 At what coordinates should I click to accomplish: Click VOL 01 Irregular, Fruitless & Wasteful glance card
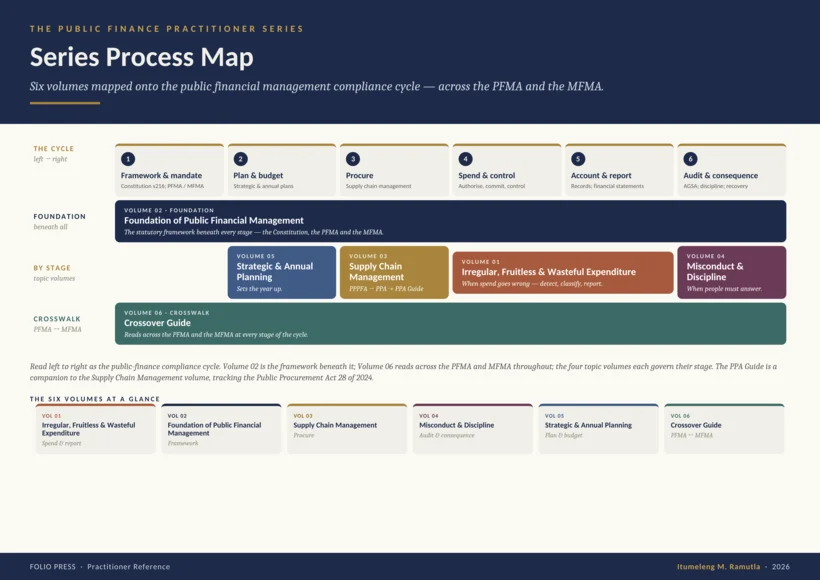coord(96,429)
